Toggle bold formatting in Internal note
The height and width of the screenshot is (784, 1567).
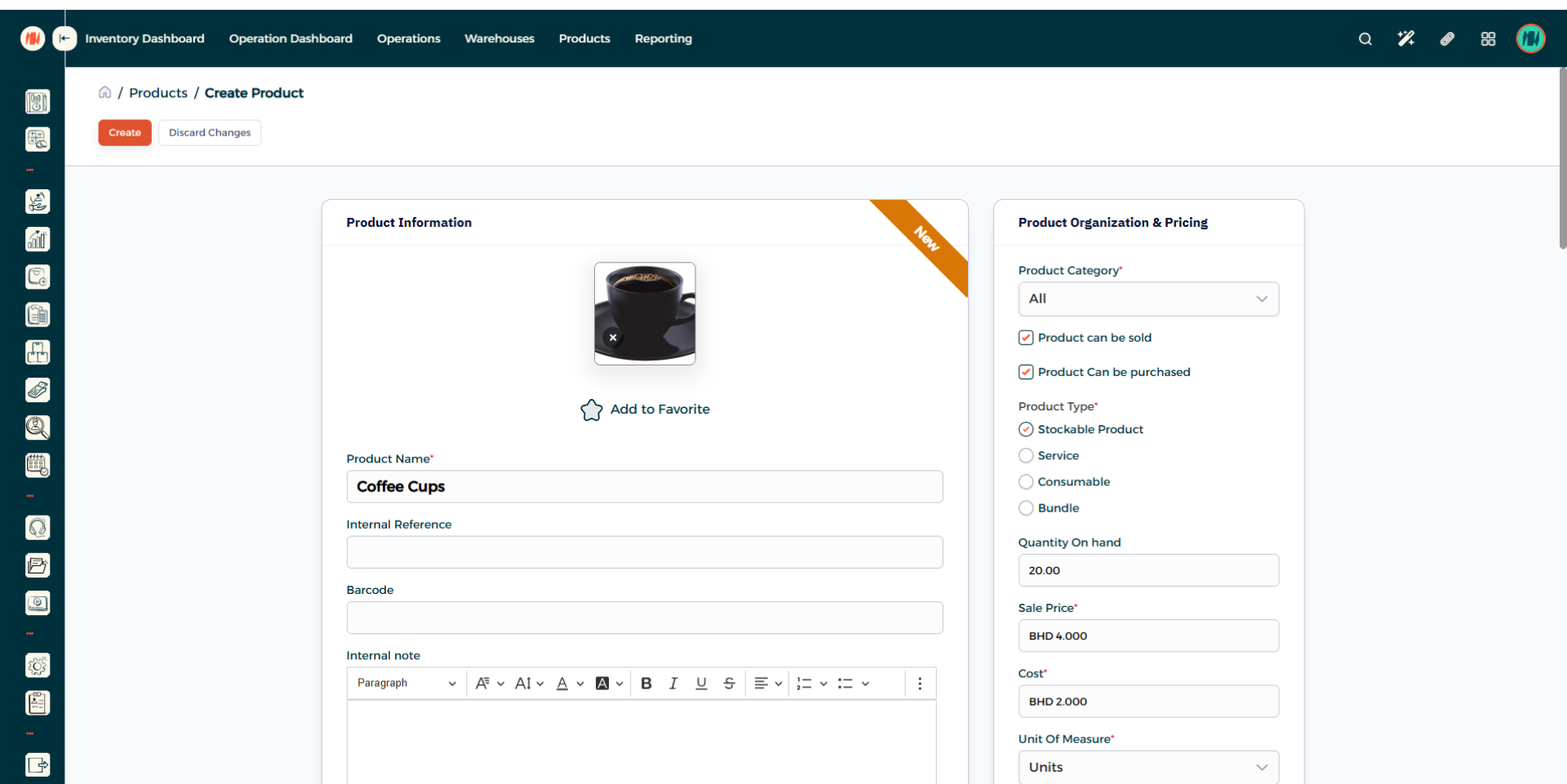click(x=646, y=684)
